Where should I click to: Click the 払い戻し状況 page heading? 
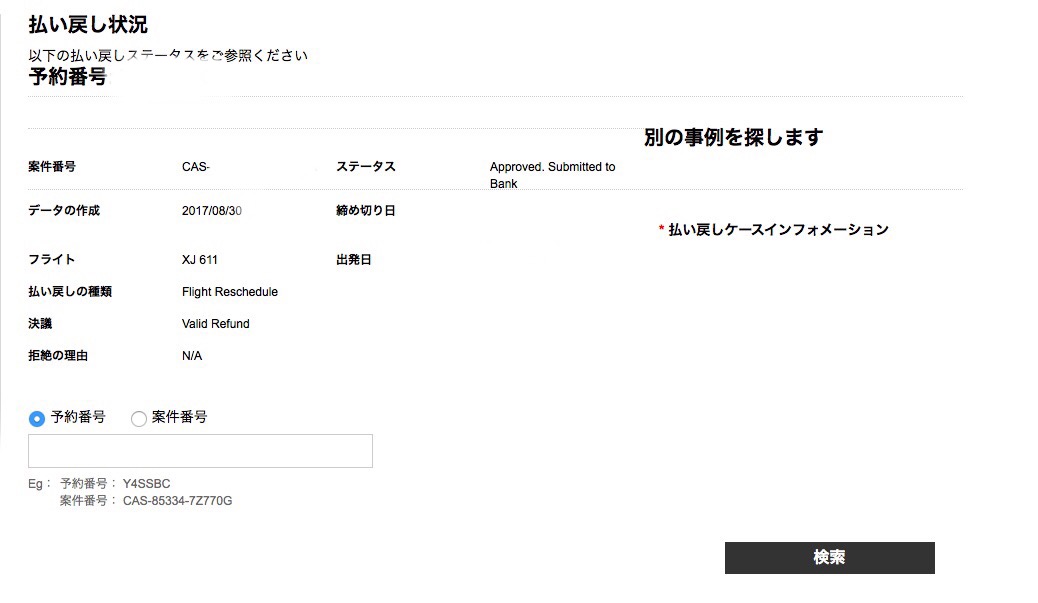click(x=88, y=25)
